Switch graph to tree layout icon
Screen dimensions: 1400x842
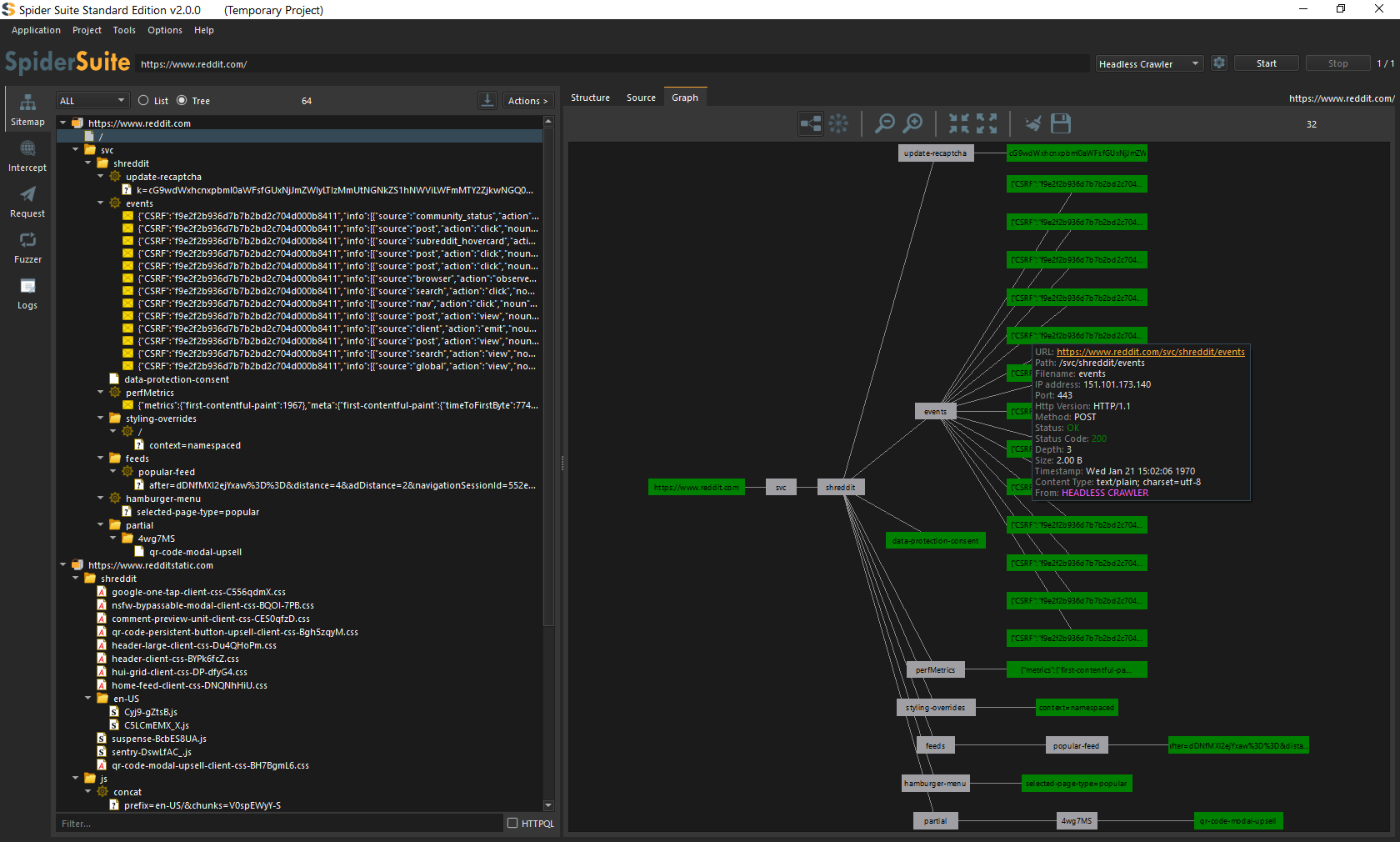point(810,124)
